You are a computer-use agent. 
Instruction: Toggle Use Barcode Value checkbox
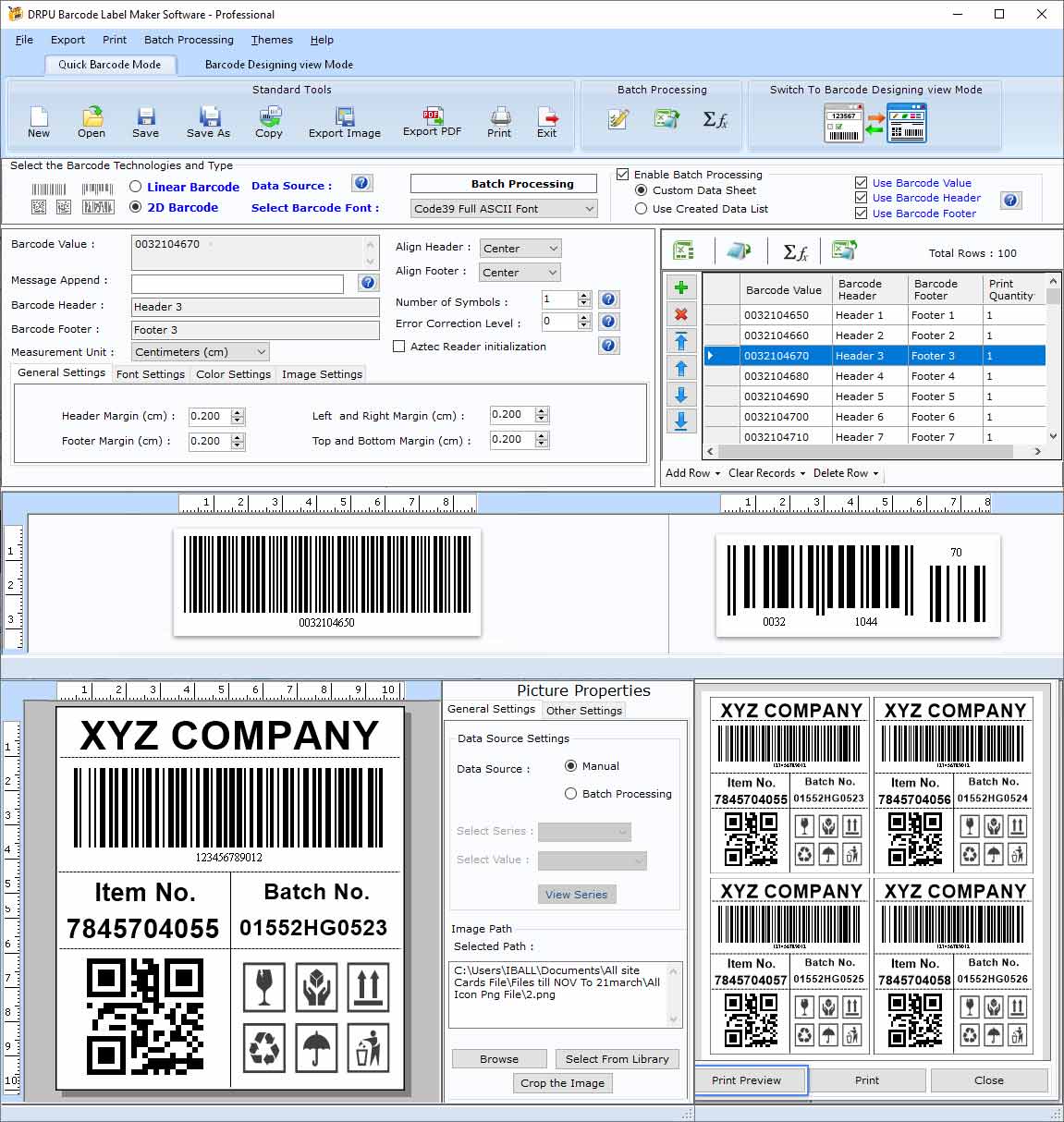862,183
